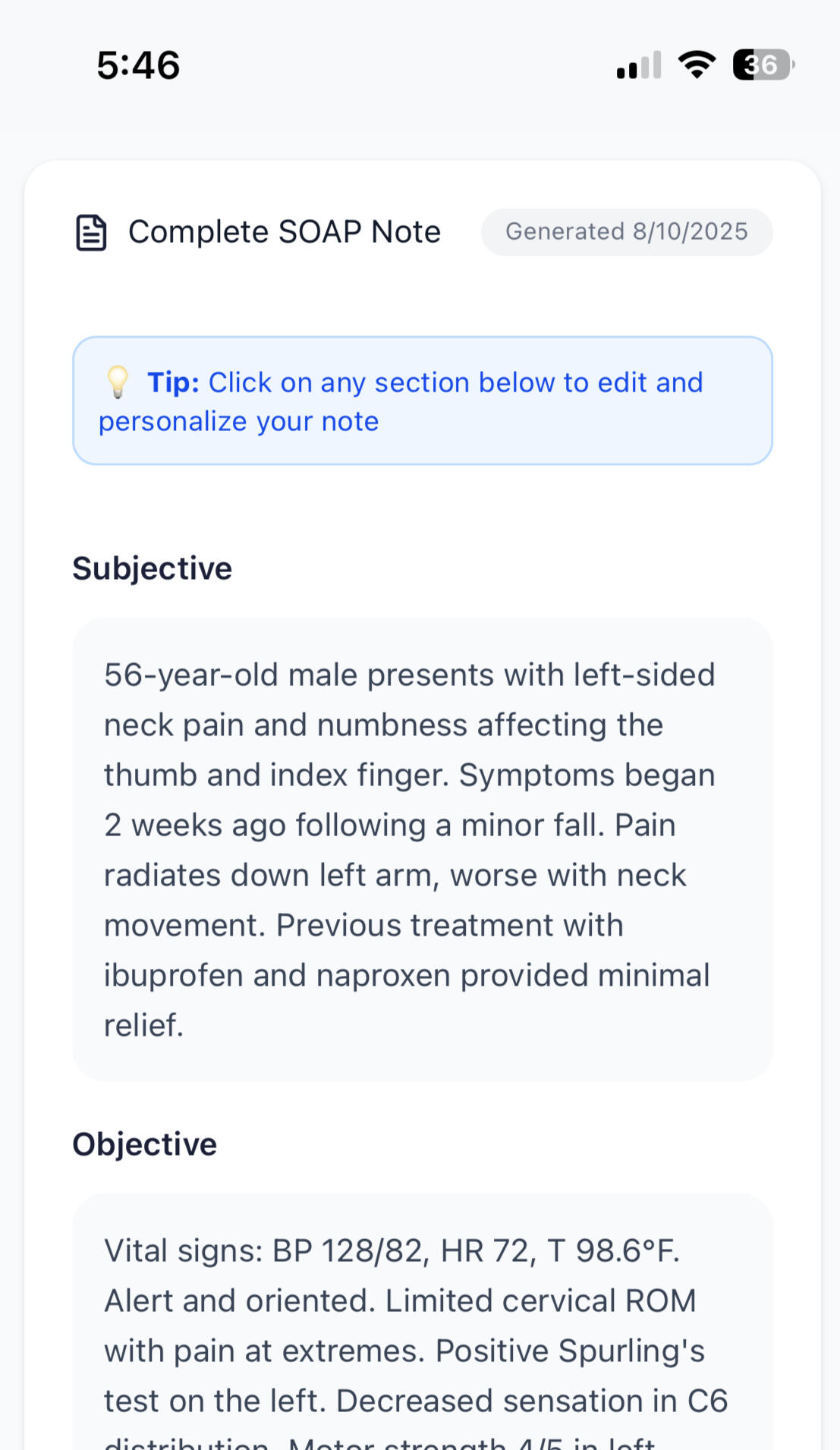Tap the battery level indicator
The image size is (840, 1450).
pyautogui.click(x=763, y=64)
